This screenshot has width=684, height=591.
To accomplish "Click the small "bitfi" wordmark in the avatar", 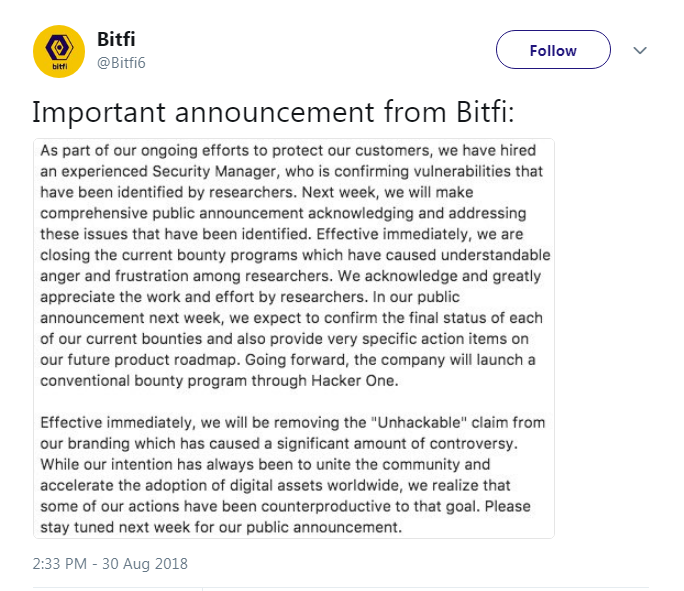I will (58, 67).
